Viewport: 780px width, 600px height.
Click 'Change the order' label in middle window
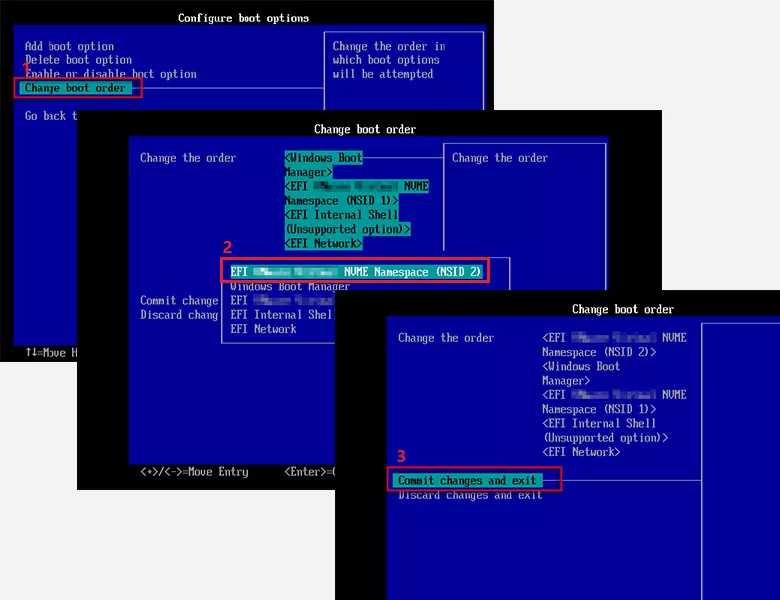(x=188, y=158)
